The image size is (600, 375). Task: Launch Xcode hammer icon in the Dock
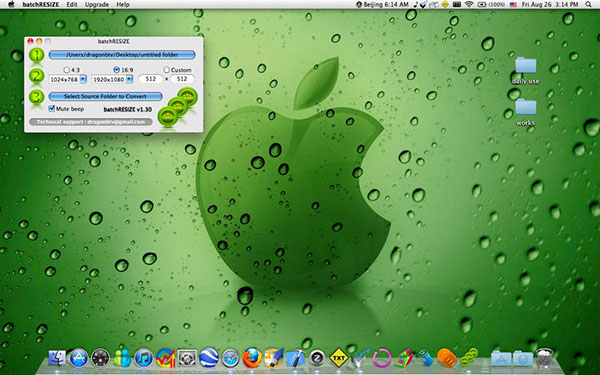295,358
